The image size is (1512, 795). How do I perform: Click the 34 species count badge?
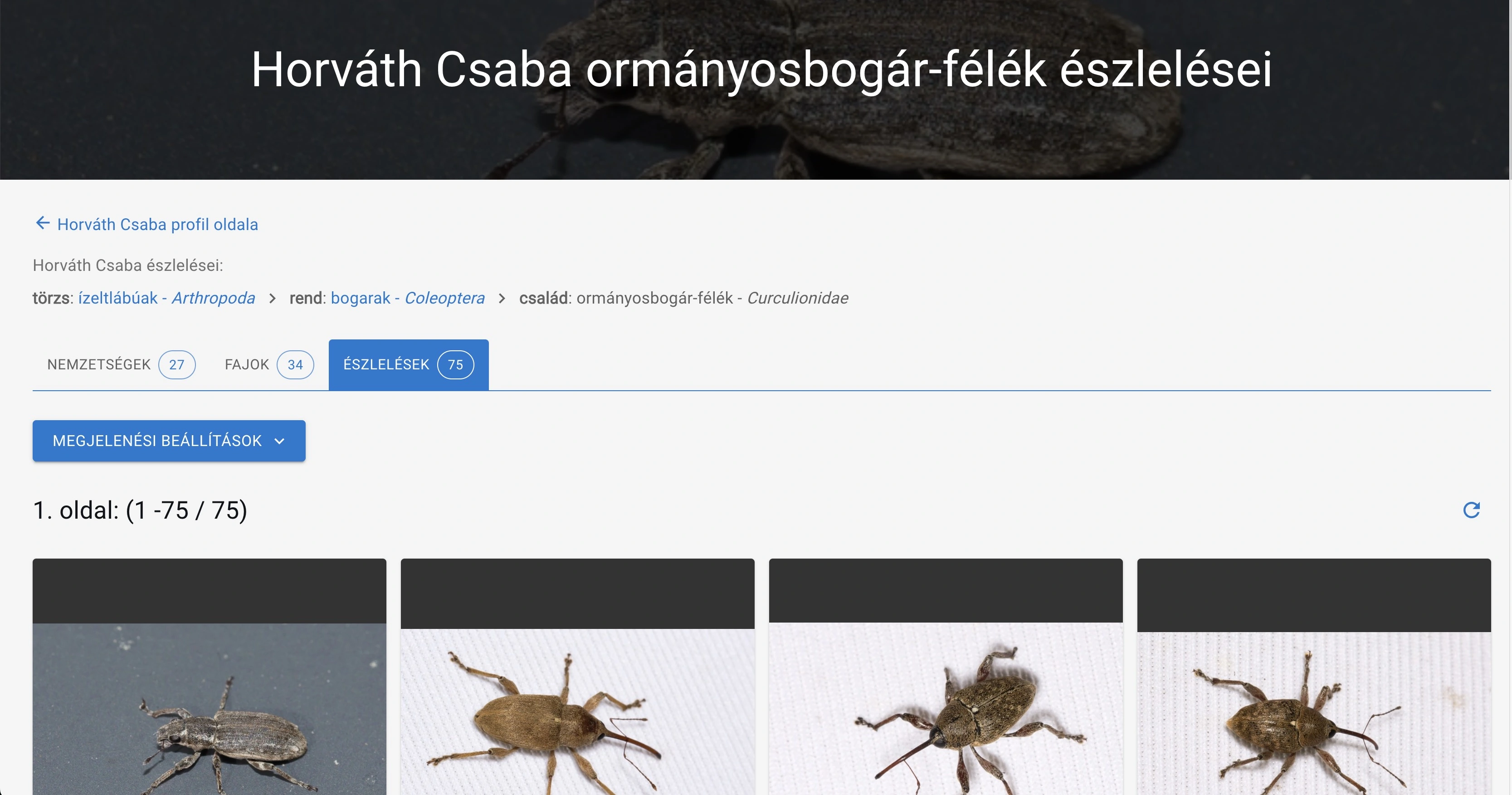[x=295, y=365]
